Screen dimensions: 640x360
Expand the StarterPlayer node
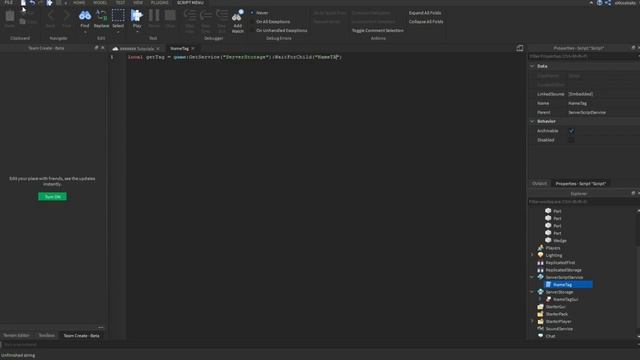(x=532, y=321)
